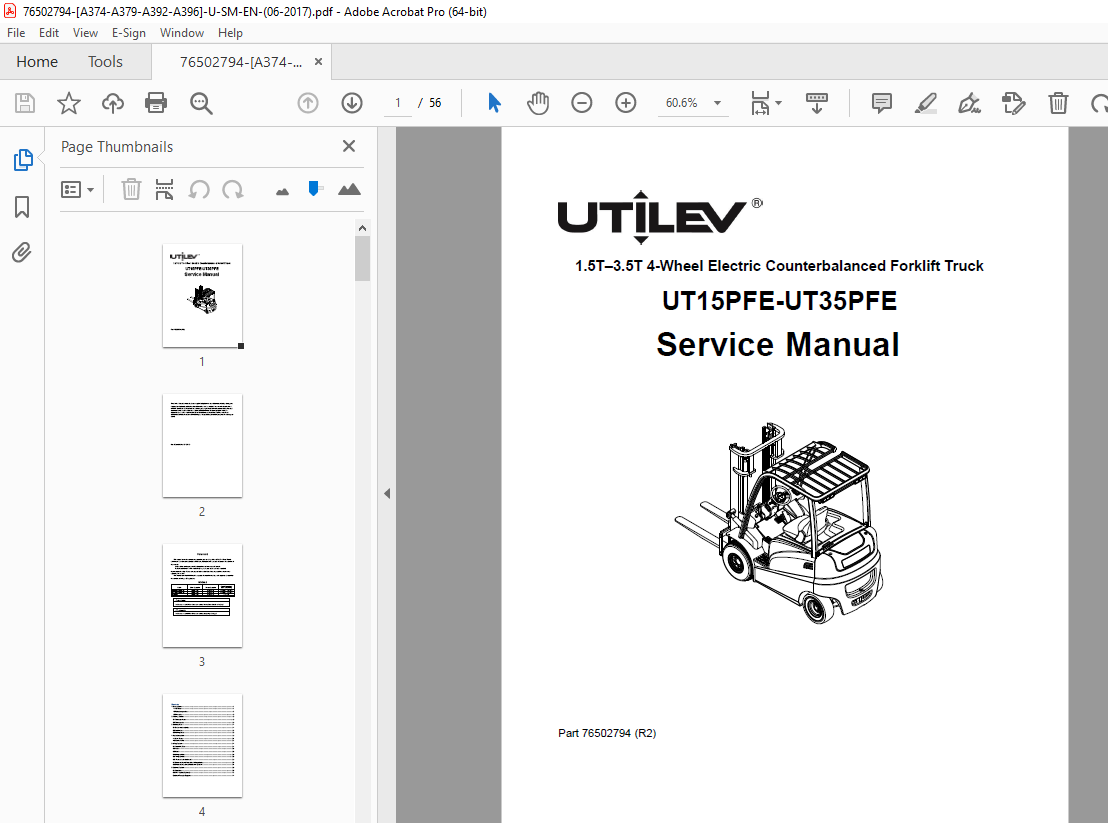Zoom in with the plus button
Screen dimensions: 1108x823
(625, 103)
